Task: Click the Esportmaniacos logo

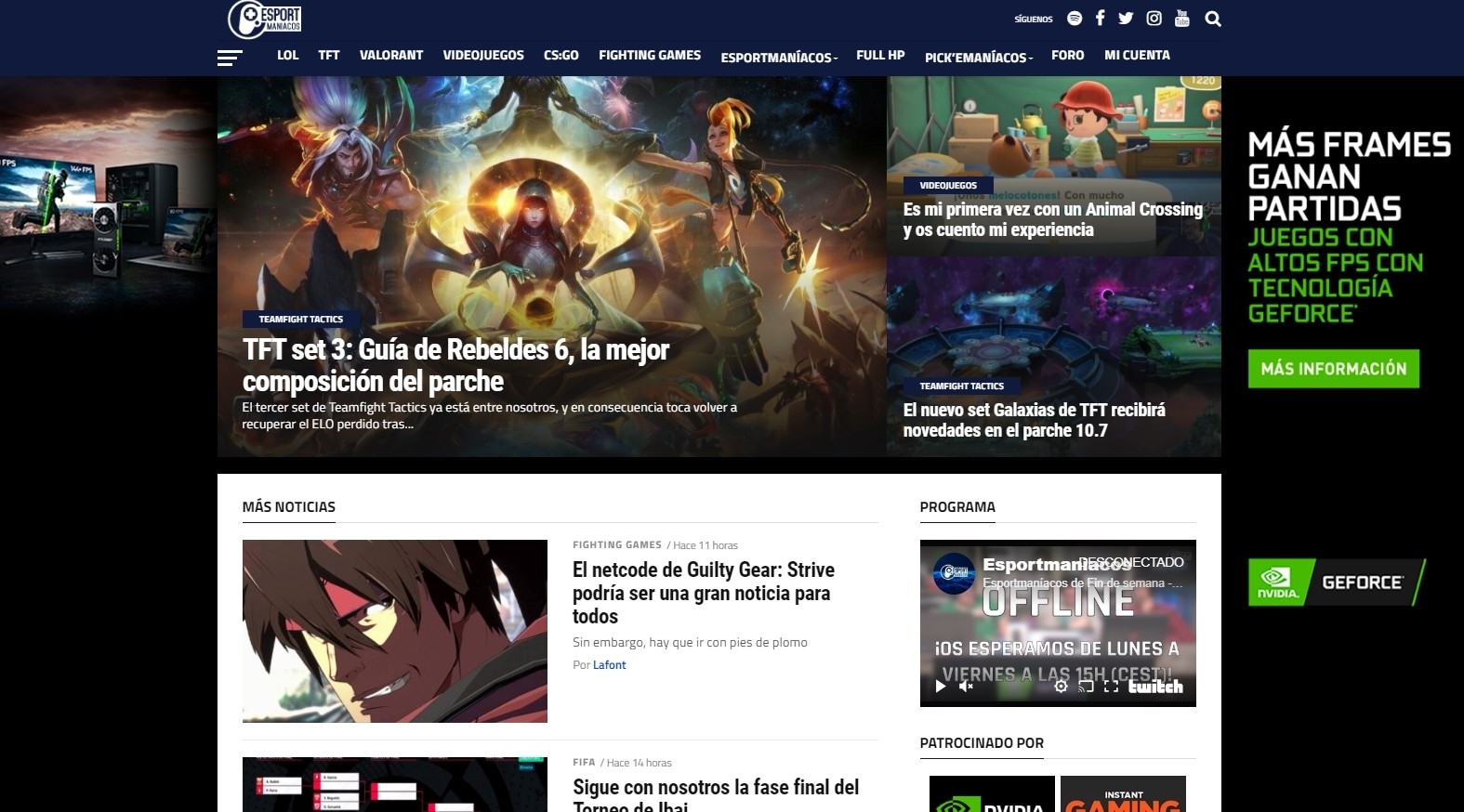Action: 265,20
